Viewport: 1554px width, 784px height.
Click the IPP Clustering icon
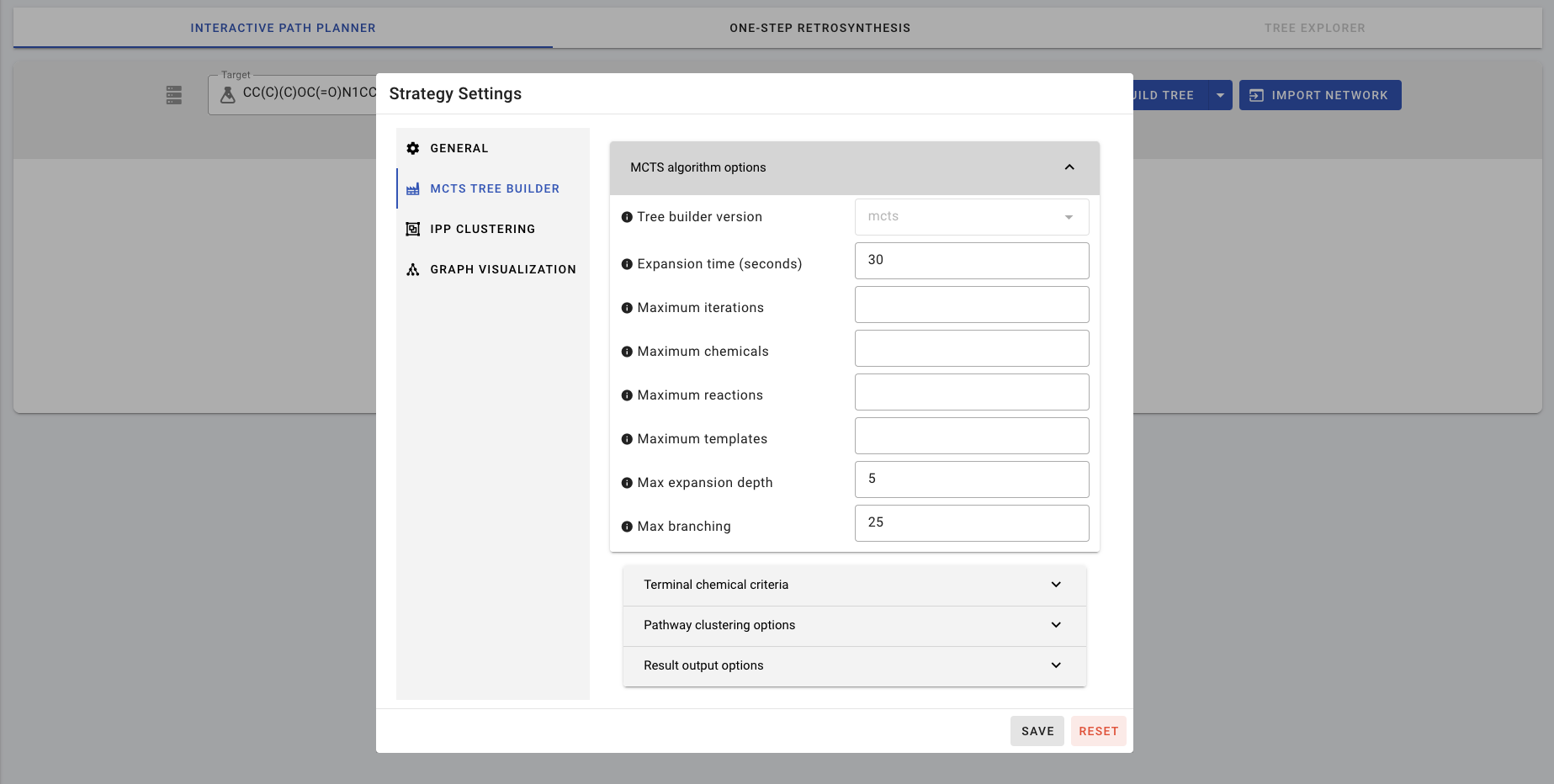coord(412,229)
